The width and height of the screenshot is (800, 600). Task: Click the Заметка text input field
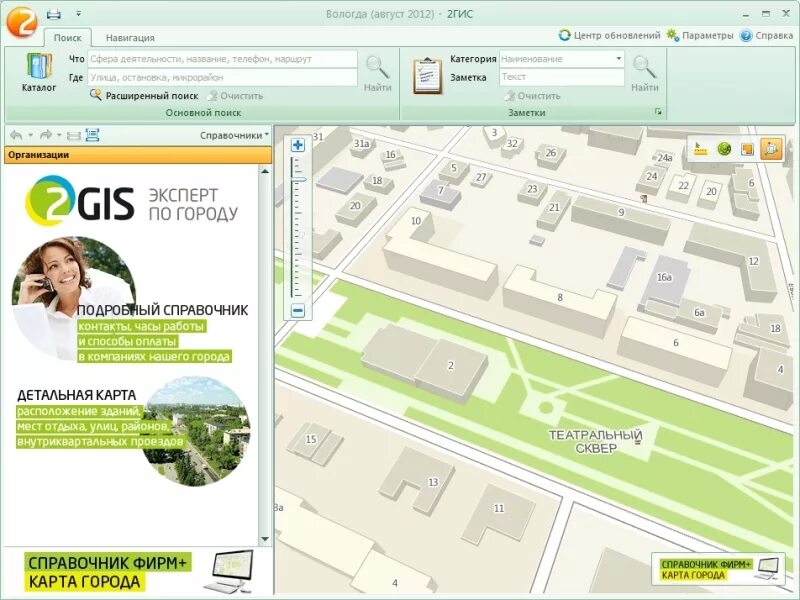[x=562, y=77]
